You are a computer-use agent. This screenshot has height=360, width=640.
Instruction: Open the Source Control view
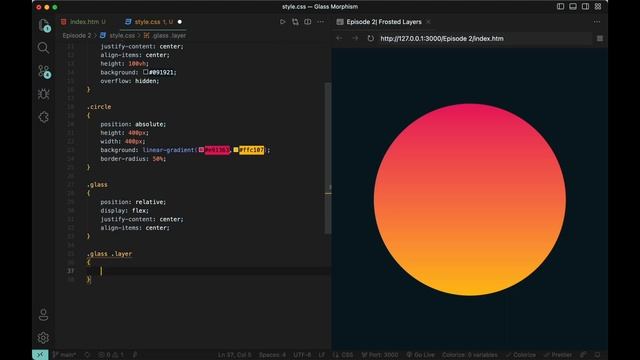pos(44,71)
